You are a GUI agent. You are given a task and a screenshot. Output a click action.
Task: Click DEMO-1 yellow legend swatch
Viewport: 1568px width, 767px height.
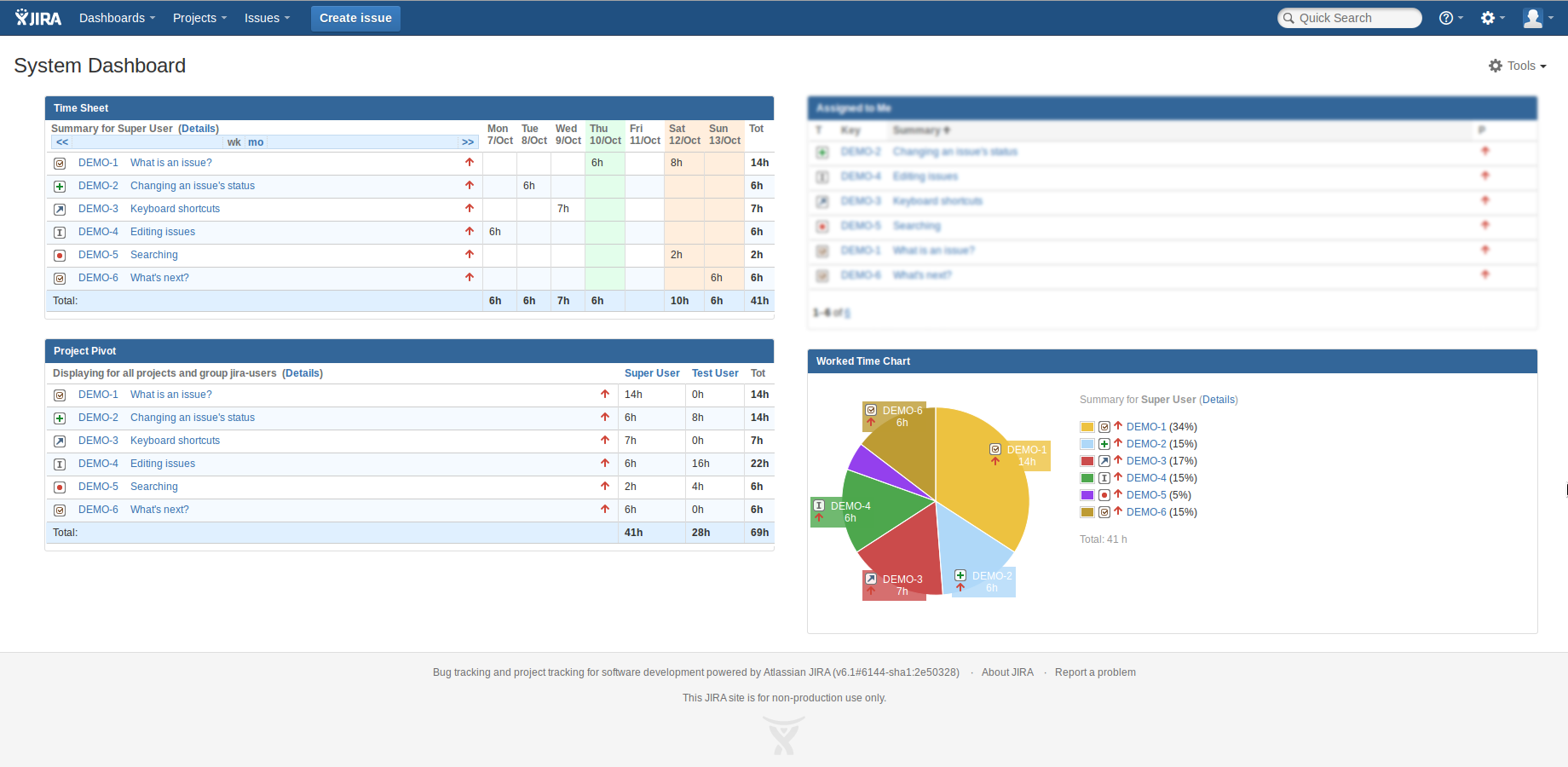point(1087,427)
